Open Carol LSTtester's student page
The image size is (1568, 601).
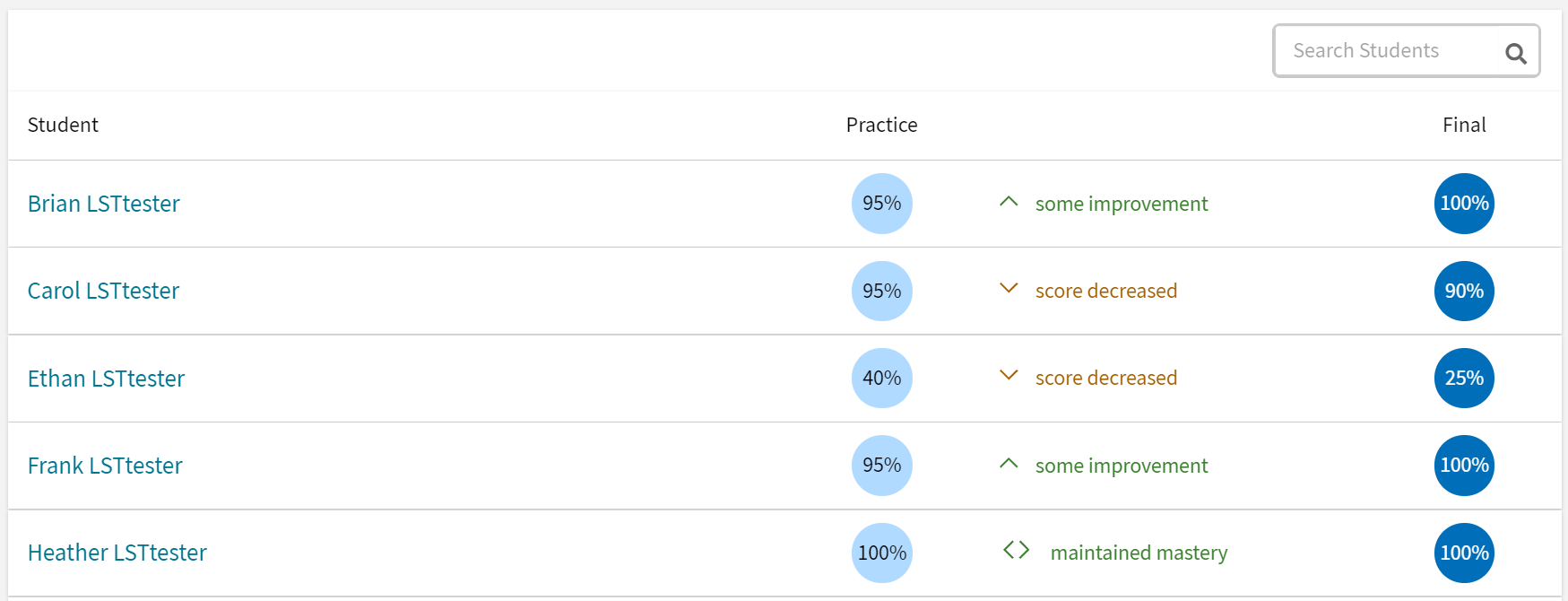coord(103,291)
